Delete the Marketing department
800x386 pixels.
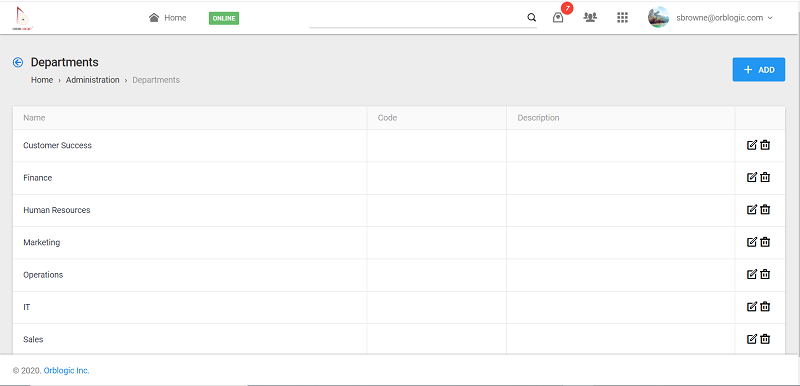click(x=765, y=242)
